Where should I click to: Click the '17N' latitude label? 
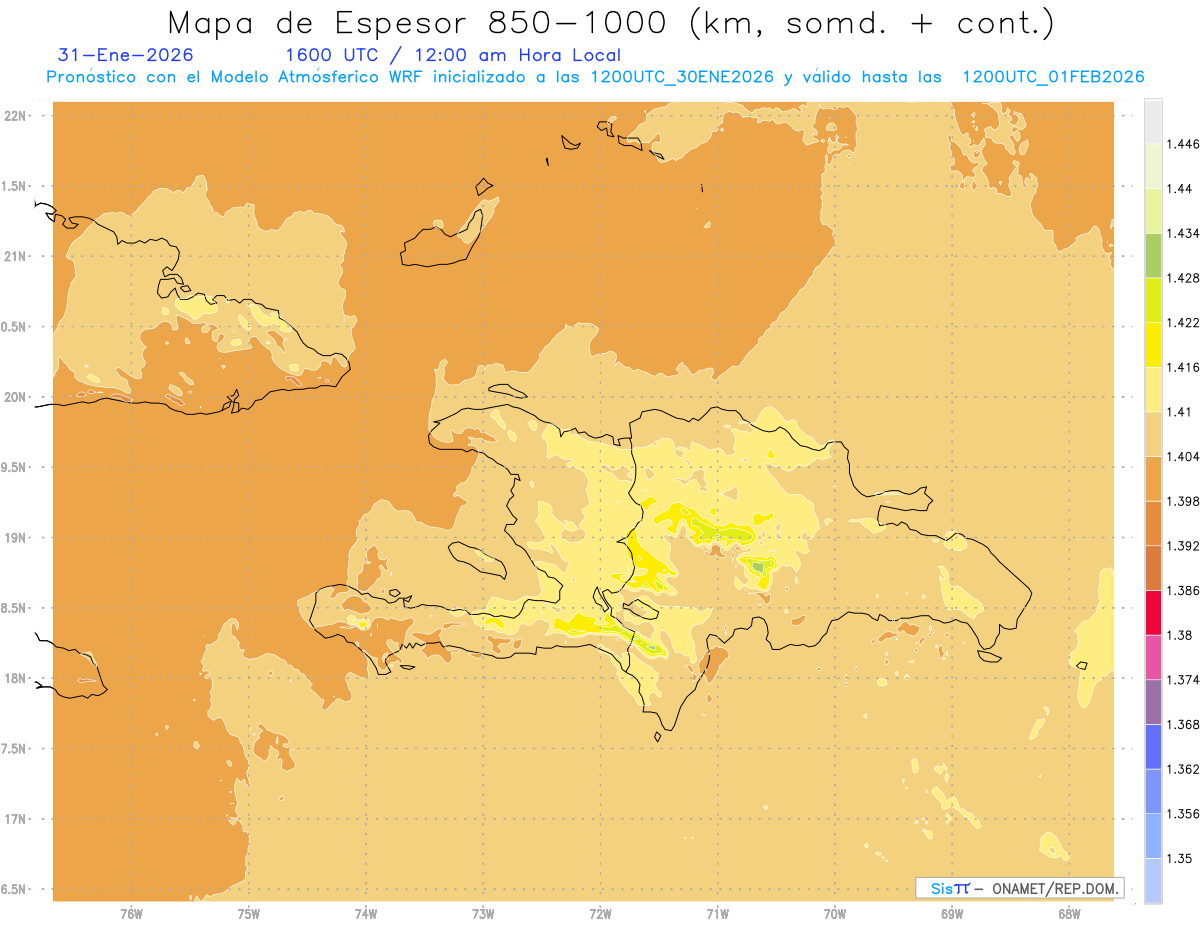pyautogui.click(x=14, y=819)
